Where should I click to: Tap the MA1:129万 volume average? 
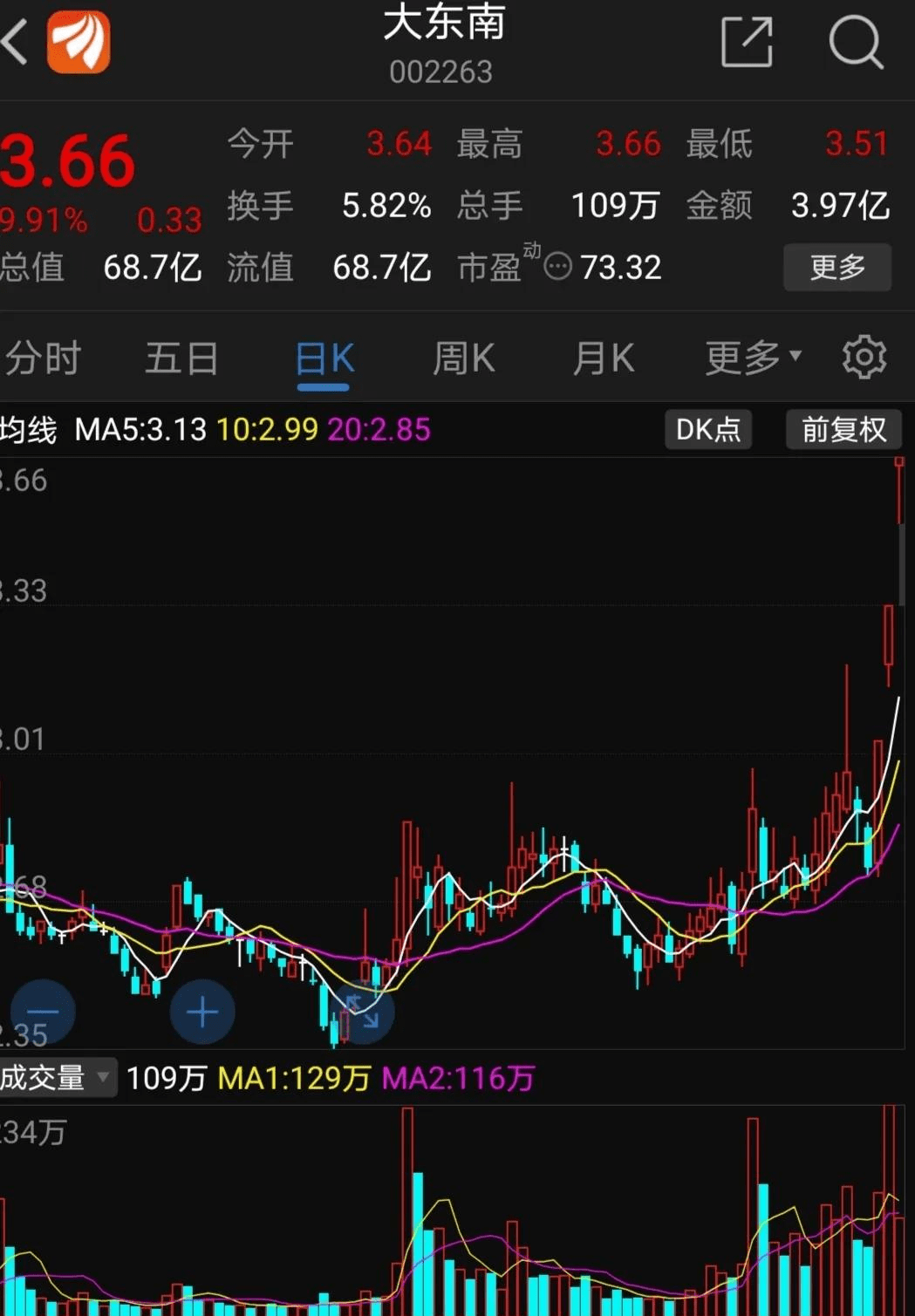294,1078
